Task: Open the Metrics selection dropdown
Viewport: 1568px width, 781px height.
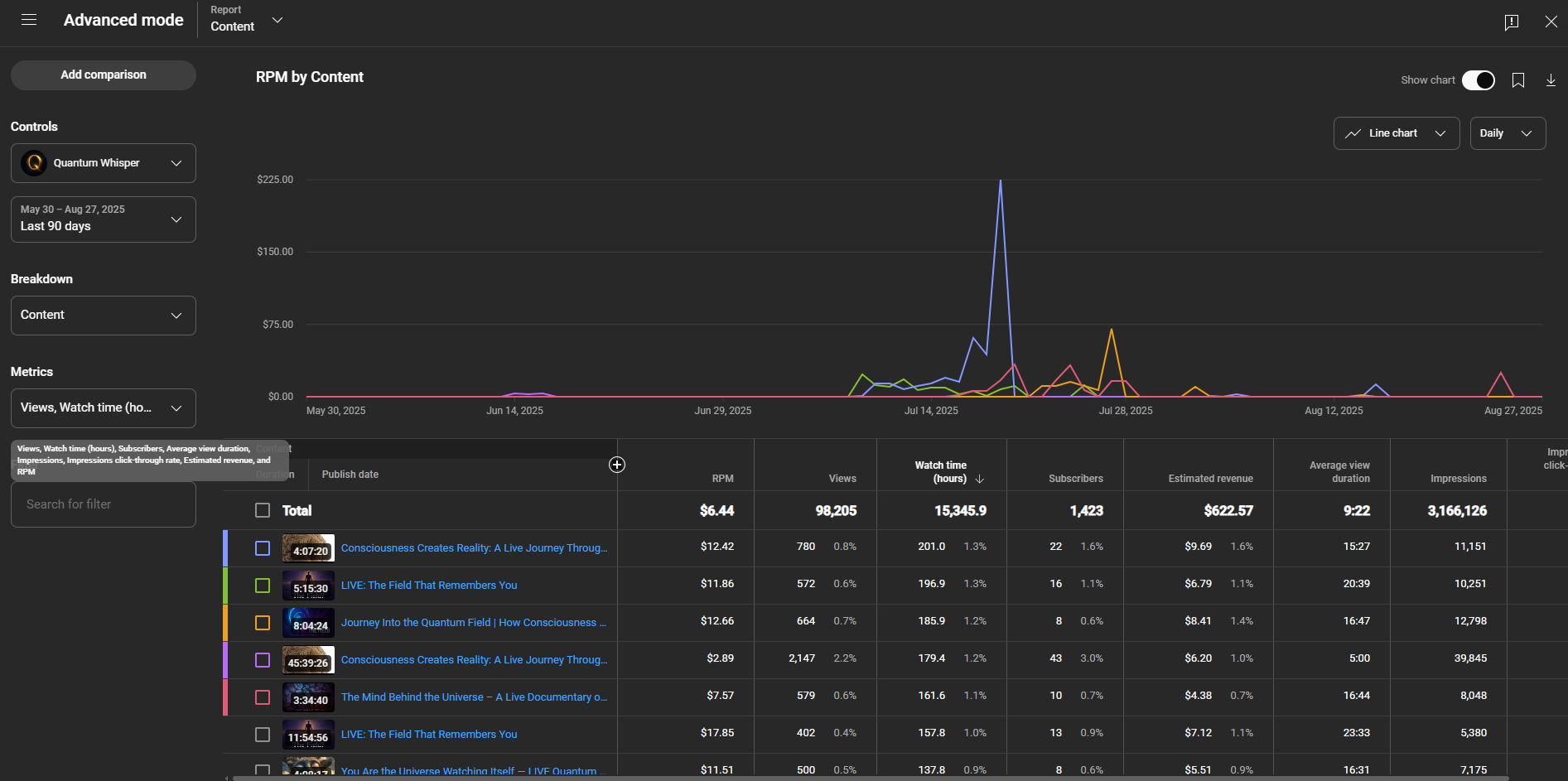Action: (104, 408)
